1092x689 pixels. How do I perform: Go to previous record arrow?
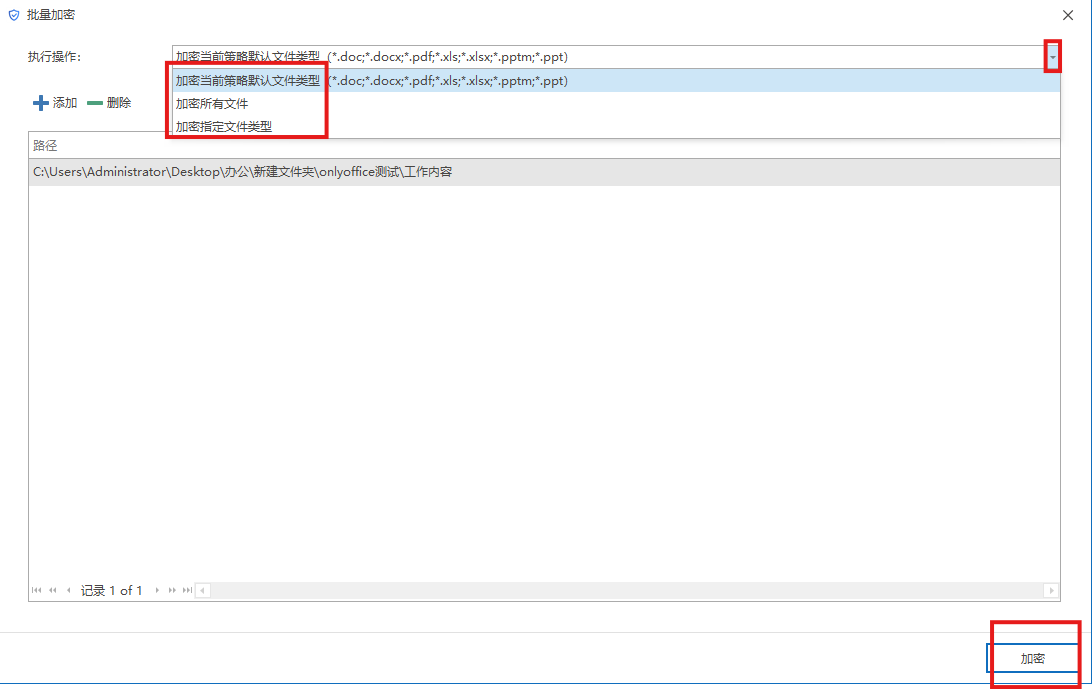tap(68, 591)
